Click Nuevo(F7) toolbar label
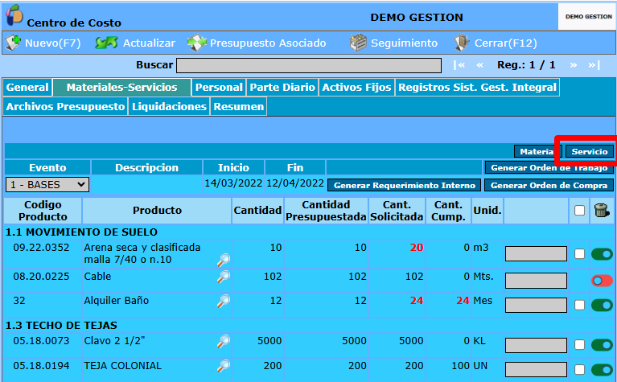Viewport: 617px width, 382px height. [53, 43]
